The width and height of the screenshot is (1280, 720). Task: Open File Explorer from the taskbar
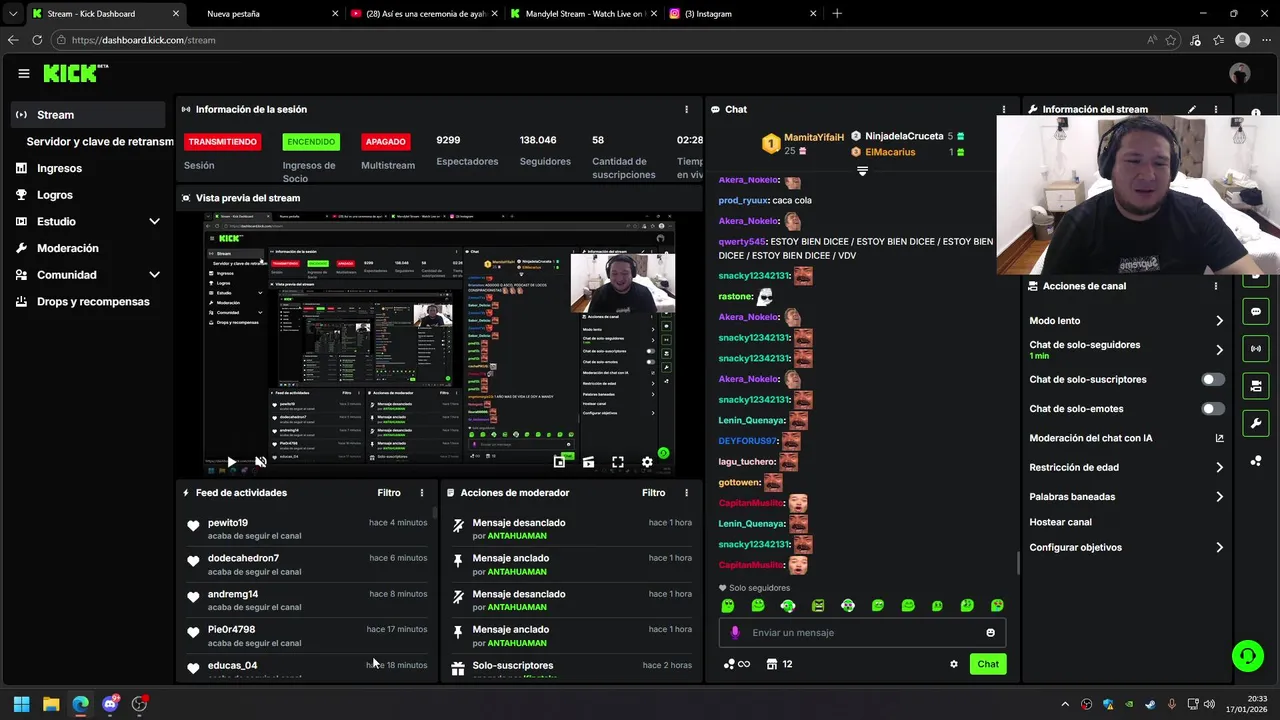click(x=51, y=704)
